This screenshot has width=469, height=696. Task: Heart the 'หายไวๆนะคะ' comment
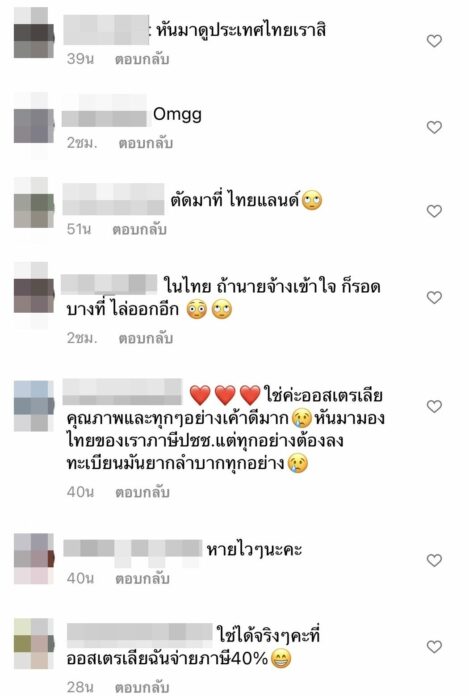coord(434,560)
